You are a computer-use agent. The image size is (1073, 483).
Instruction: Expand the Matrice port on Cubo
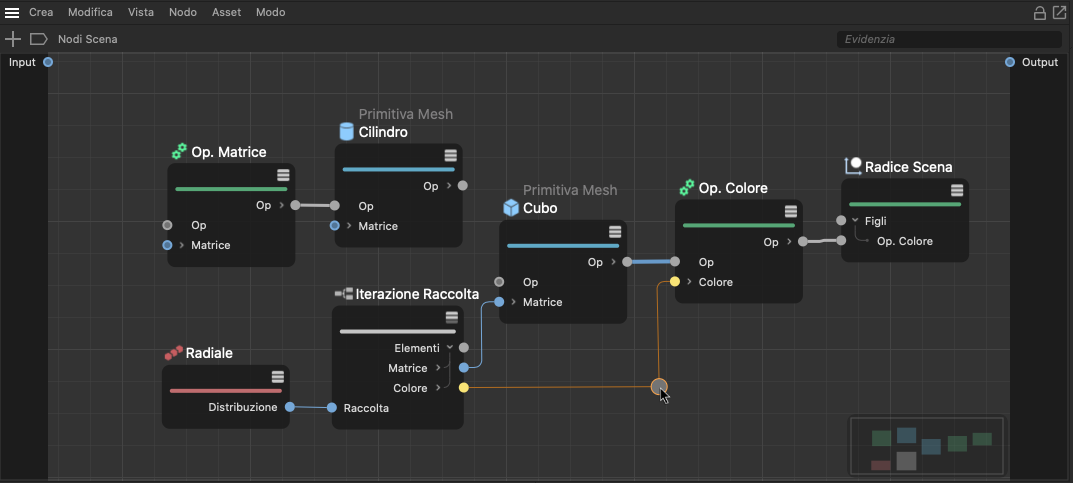pyautogui.click(x=513, y=302)
